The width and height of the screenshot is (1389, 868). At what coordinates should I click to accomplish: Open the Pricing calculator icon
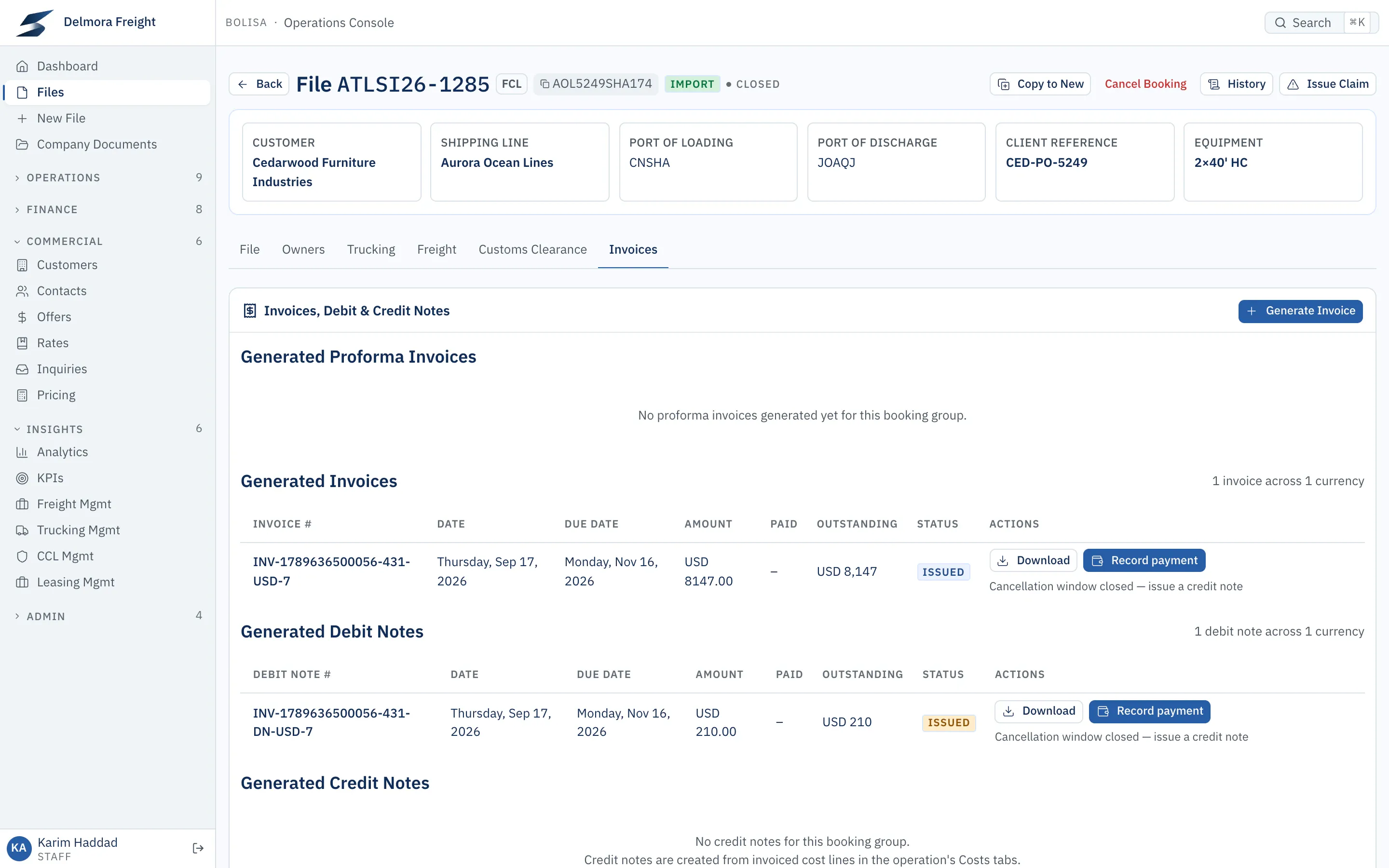click(x=22, y=395)
